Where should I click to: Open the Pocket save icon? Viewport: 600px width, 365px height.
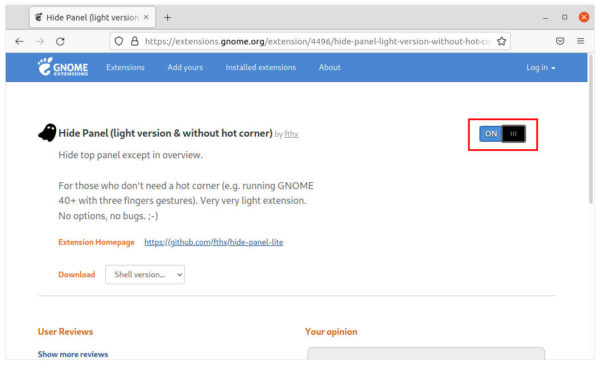tap(560, 41)
